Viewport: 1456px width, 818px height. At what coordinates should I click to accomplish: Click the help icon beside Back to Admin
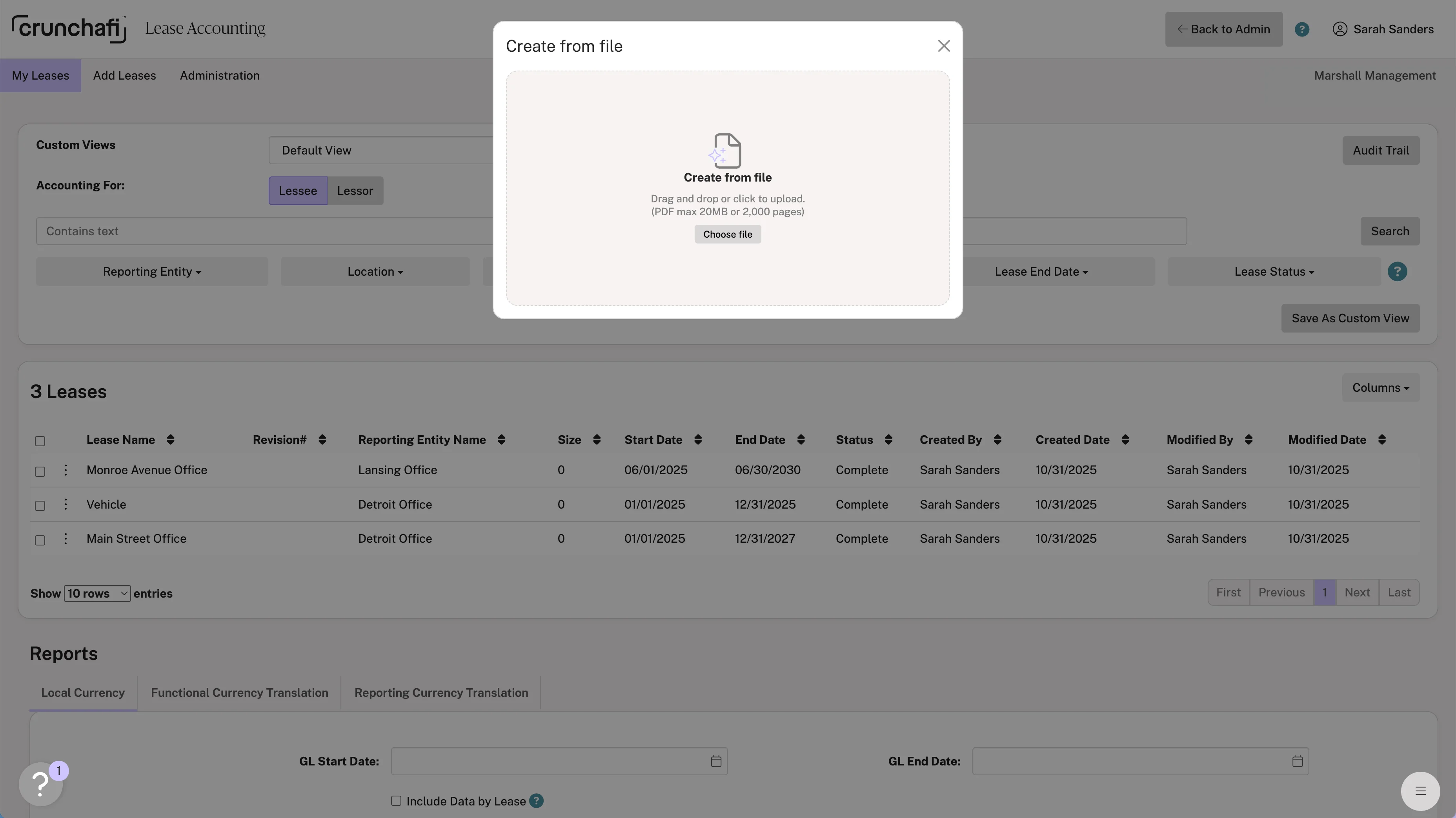coord(1302,29)
